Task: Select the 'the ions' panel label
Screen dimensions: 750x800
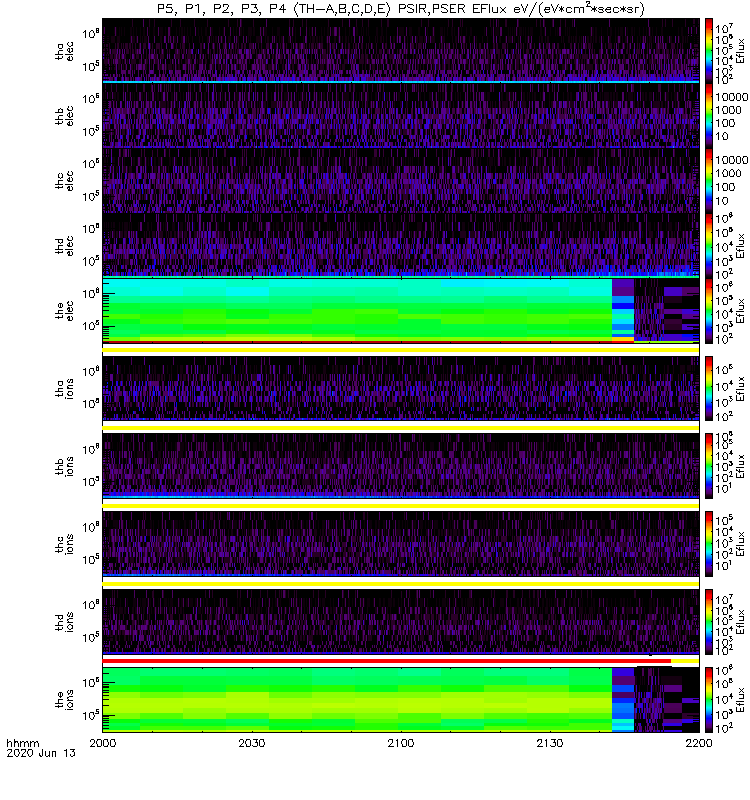Action: 64,699
